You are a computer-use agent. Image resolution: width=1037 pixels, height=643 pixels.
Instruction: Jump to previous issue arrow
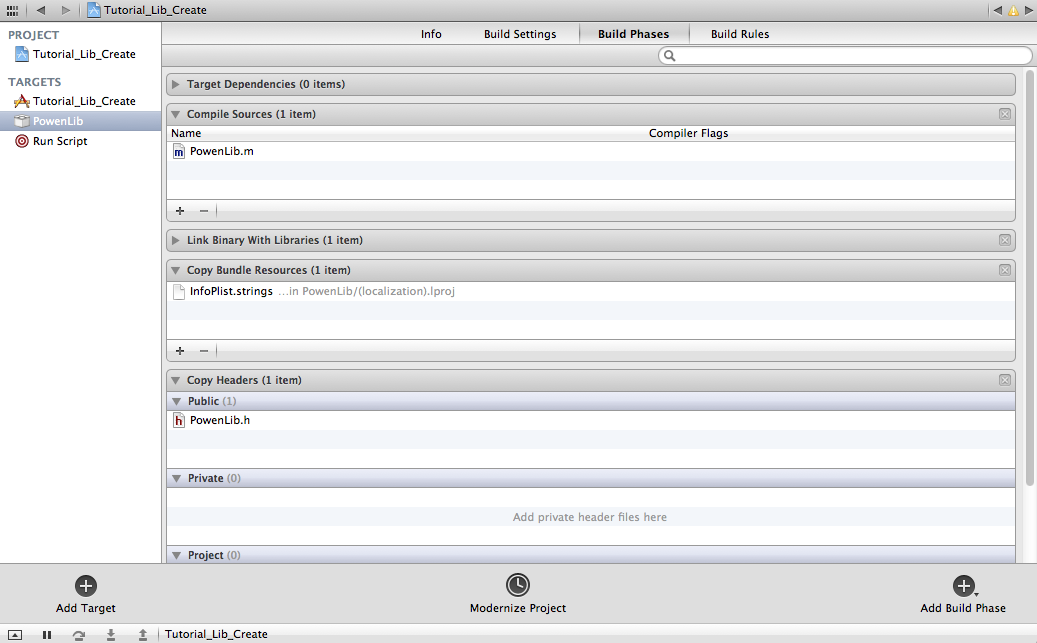(998, 10)
